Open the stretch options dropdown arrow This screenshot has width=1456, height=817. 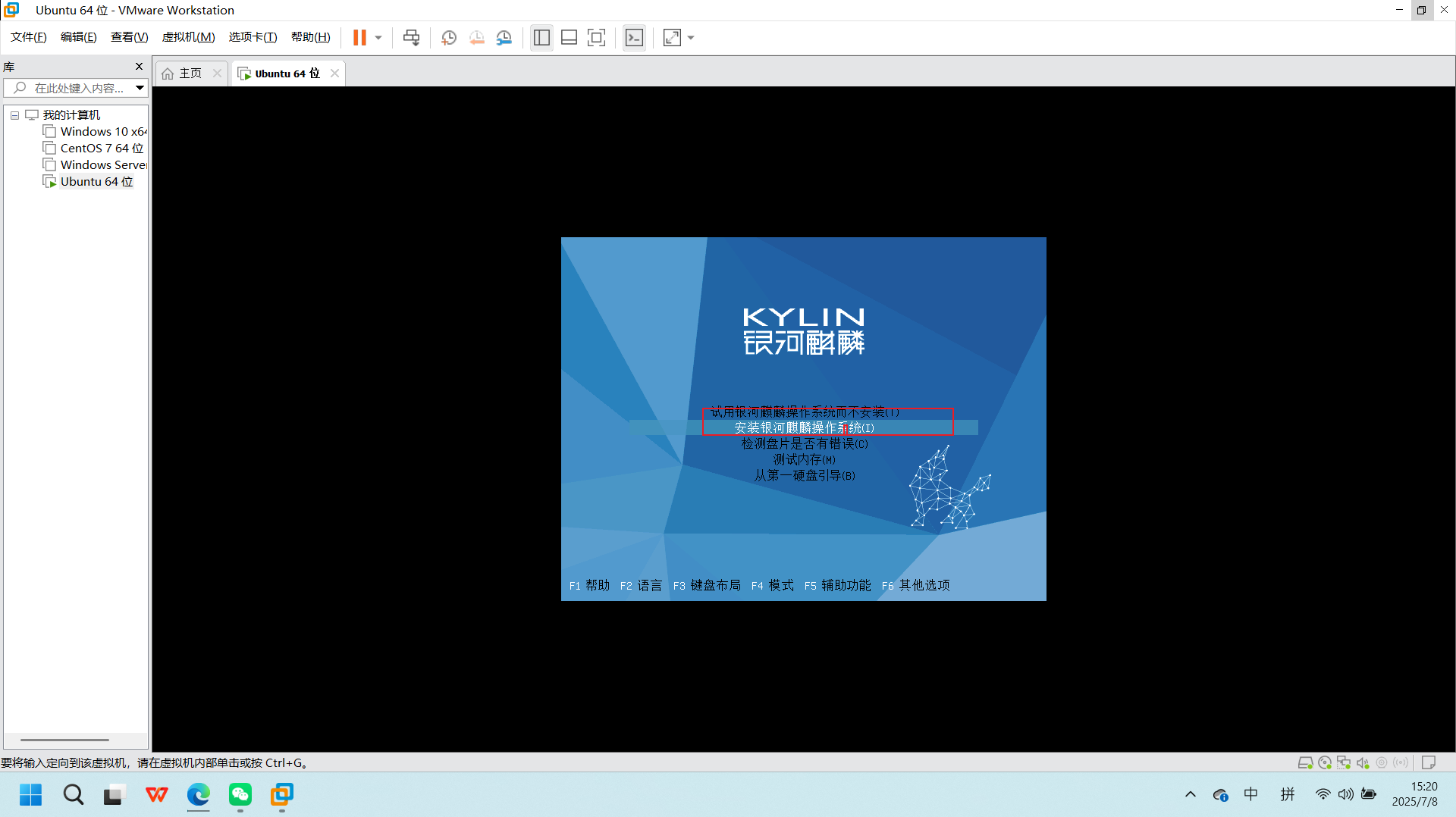click(x=690, y=37)
